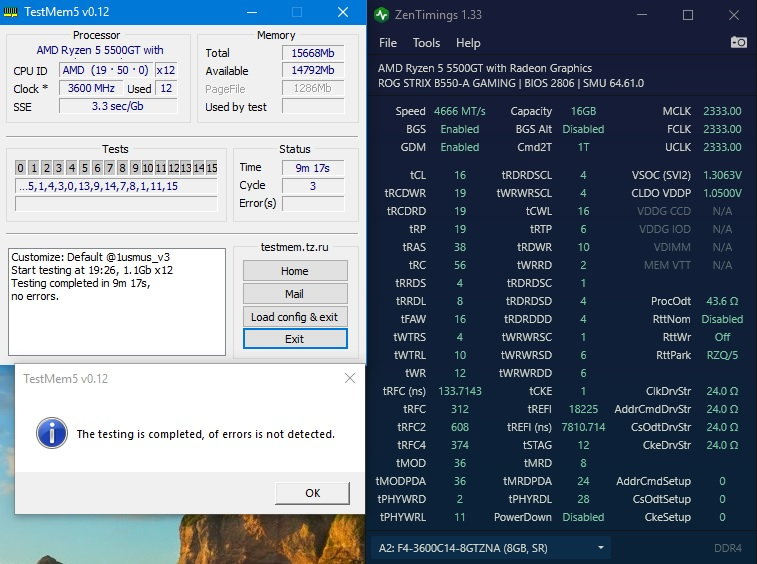Click the TestMem5 title bar icon

[10, 12]
